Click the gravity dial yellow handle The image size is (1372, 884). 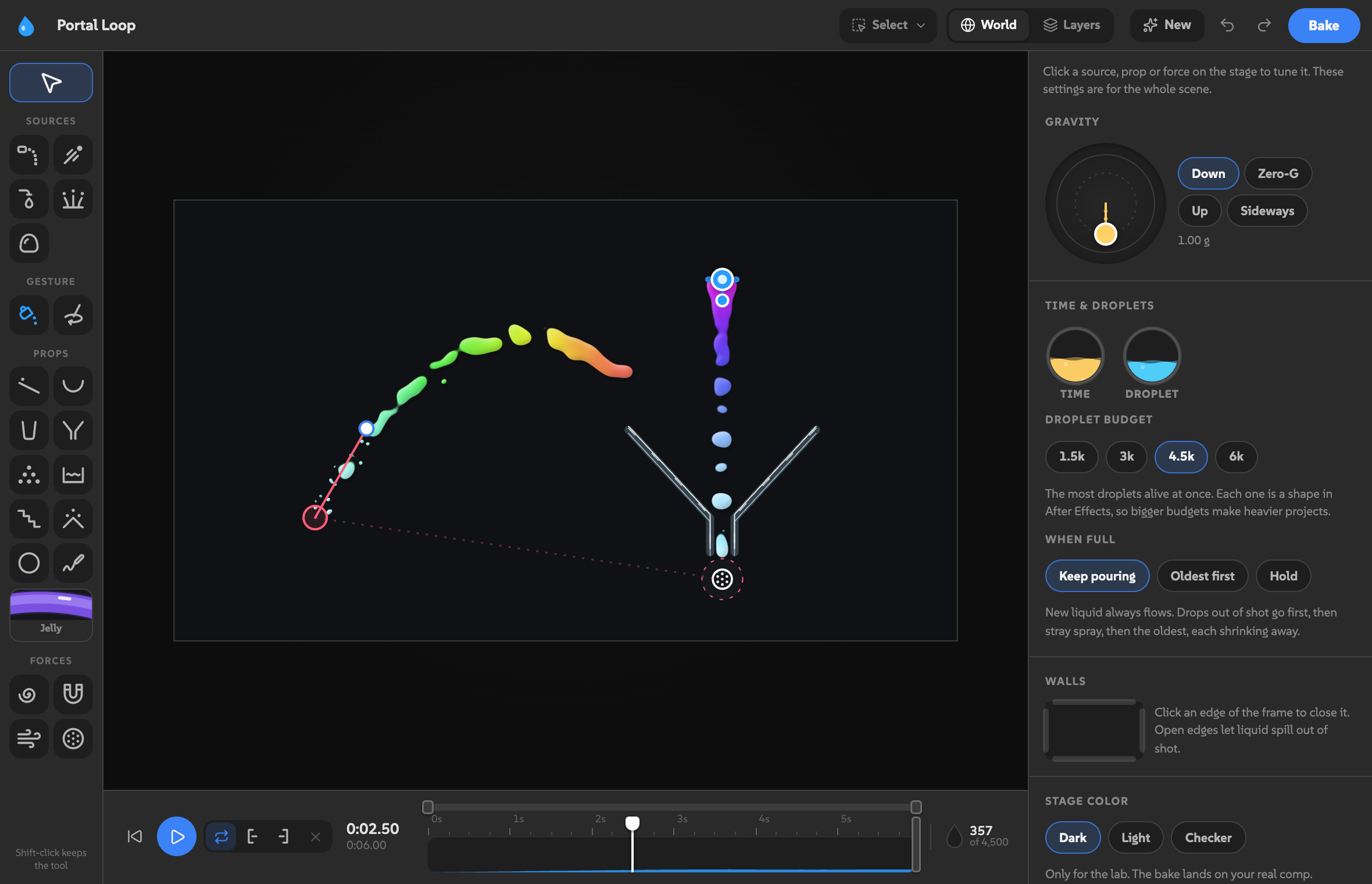point(1105,234)
